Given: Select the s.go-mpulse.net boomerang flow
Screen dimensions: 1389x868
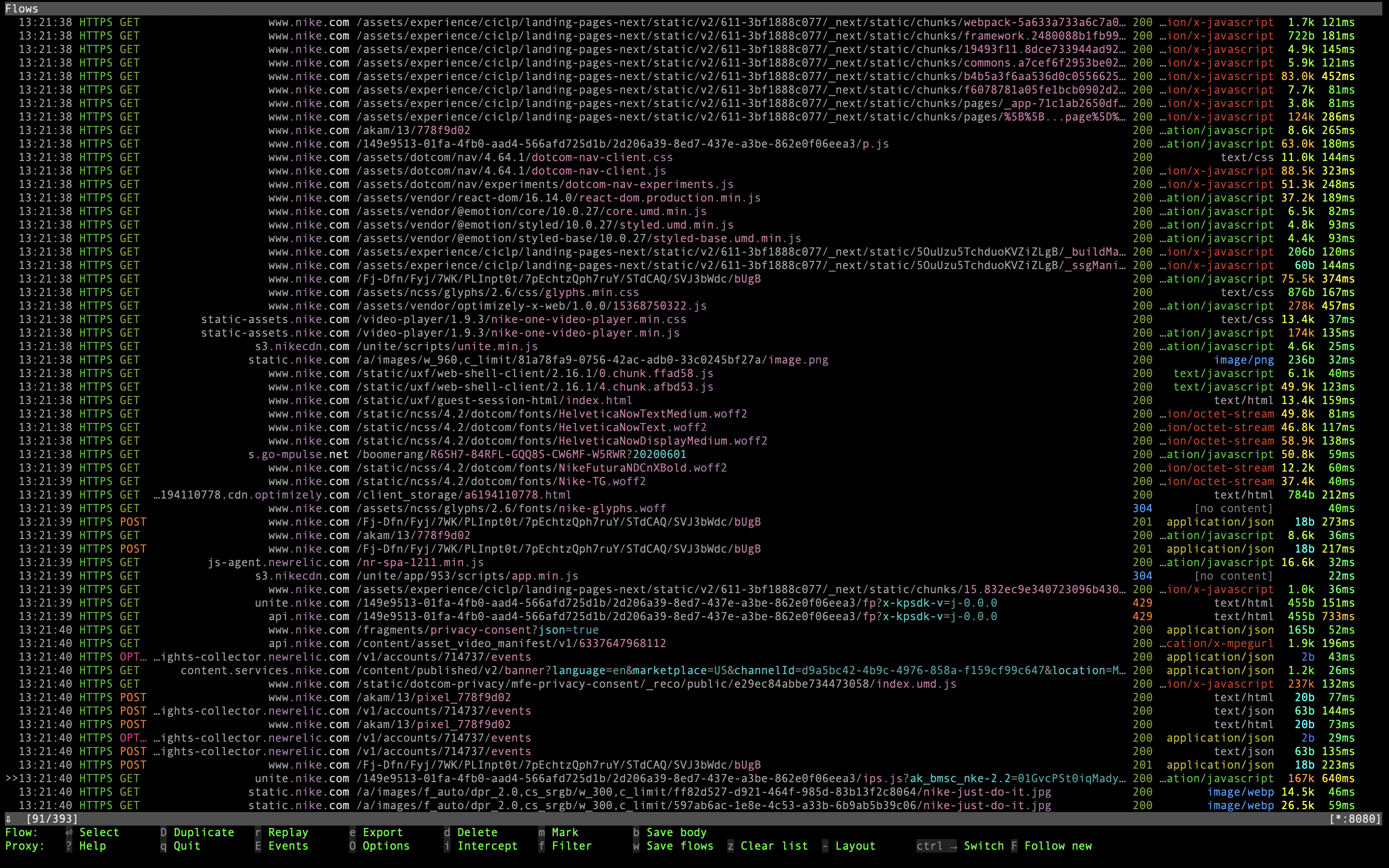Looking at the screenshot, I should (694, 454).
